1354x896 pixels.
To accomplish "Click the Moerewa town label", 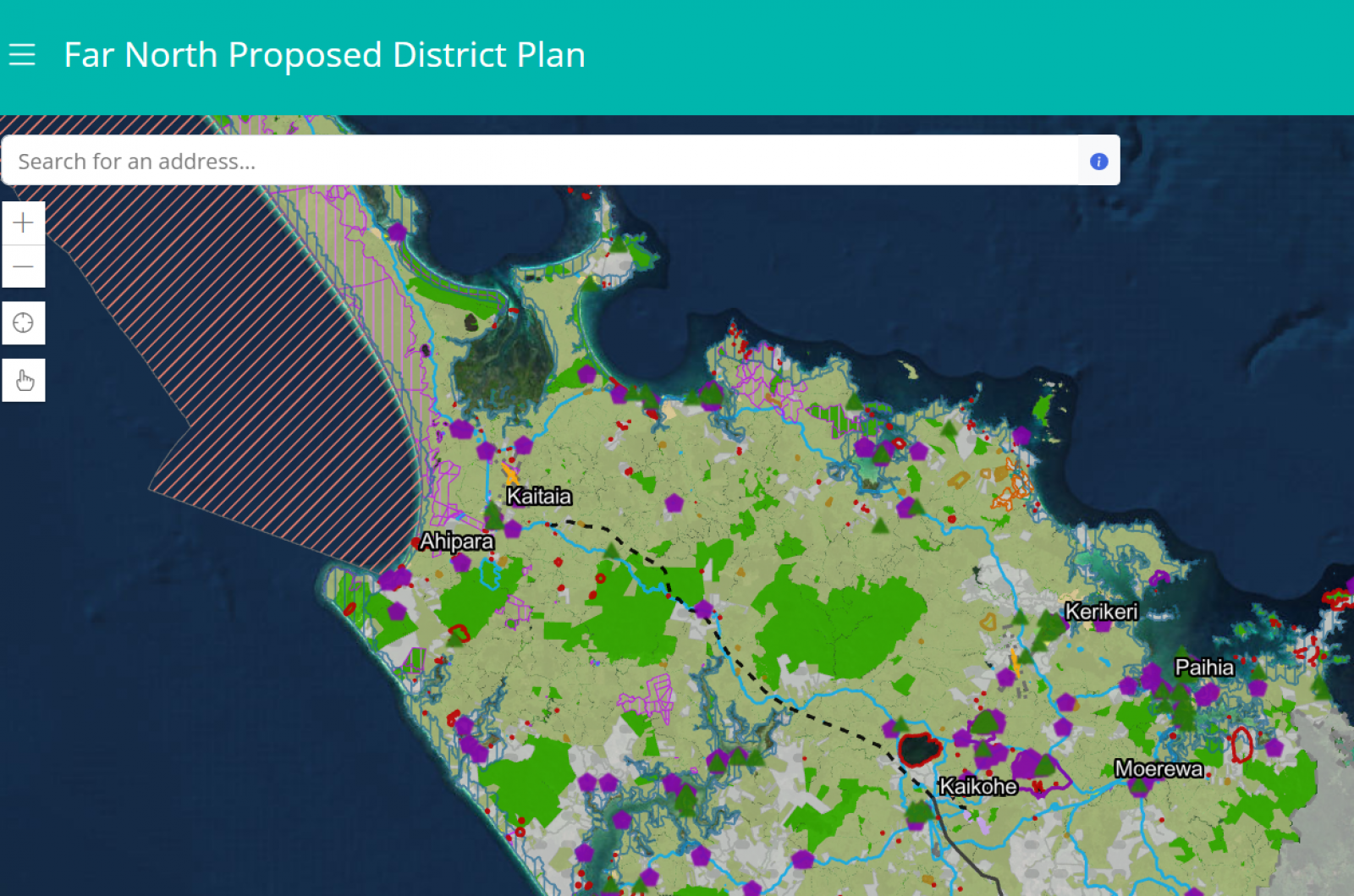I will coord(1159,769).
